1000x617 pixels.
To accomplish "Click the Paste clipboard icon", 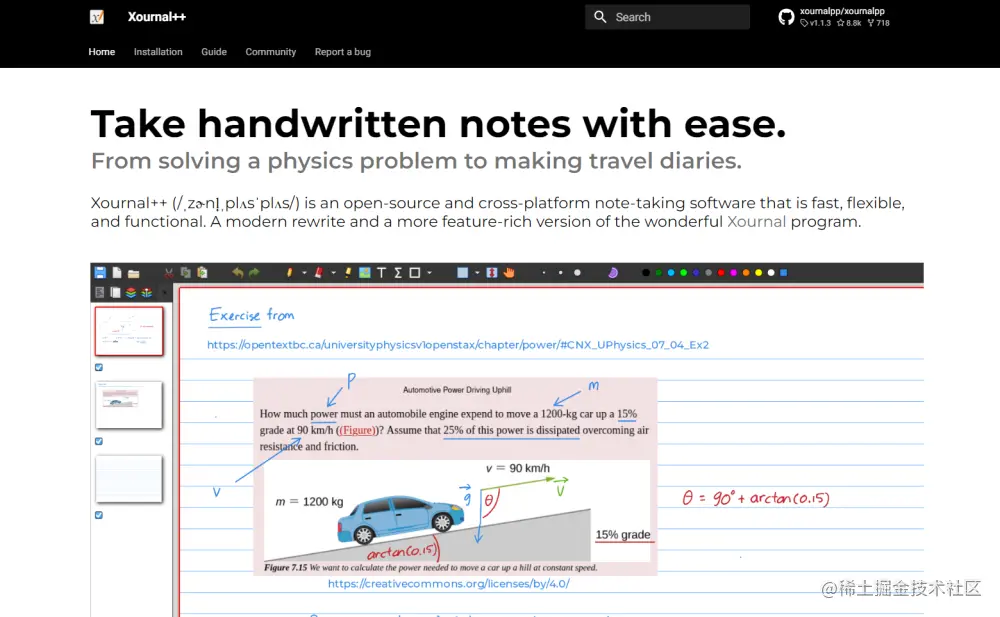I will (x=202, y=272).
